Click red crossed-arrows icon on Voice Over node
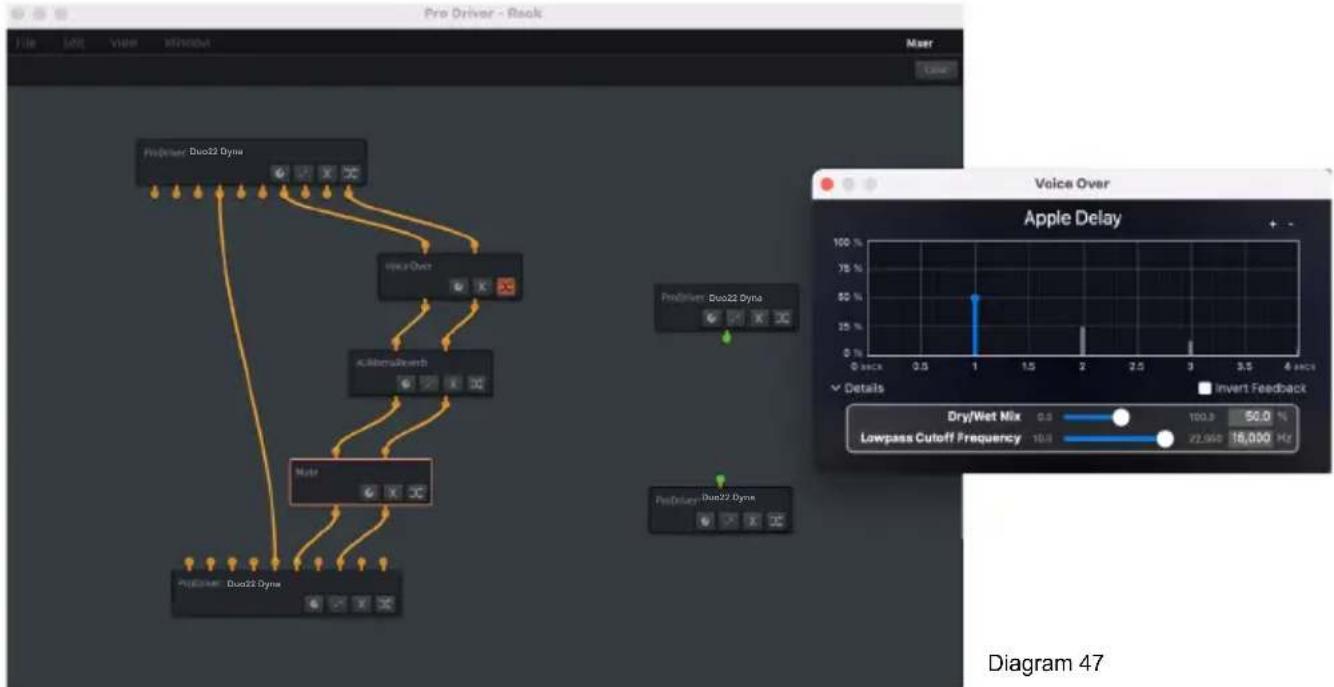Screen dimensions: 1334x687 pos(506,286)
